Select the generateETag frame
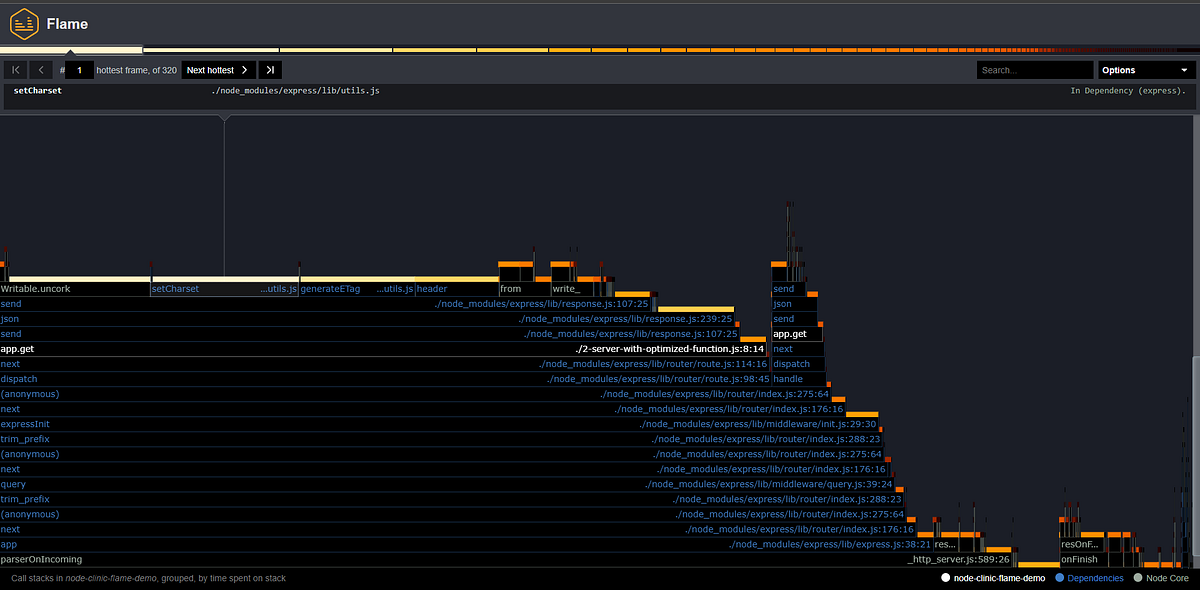 tap(358, 289)
